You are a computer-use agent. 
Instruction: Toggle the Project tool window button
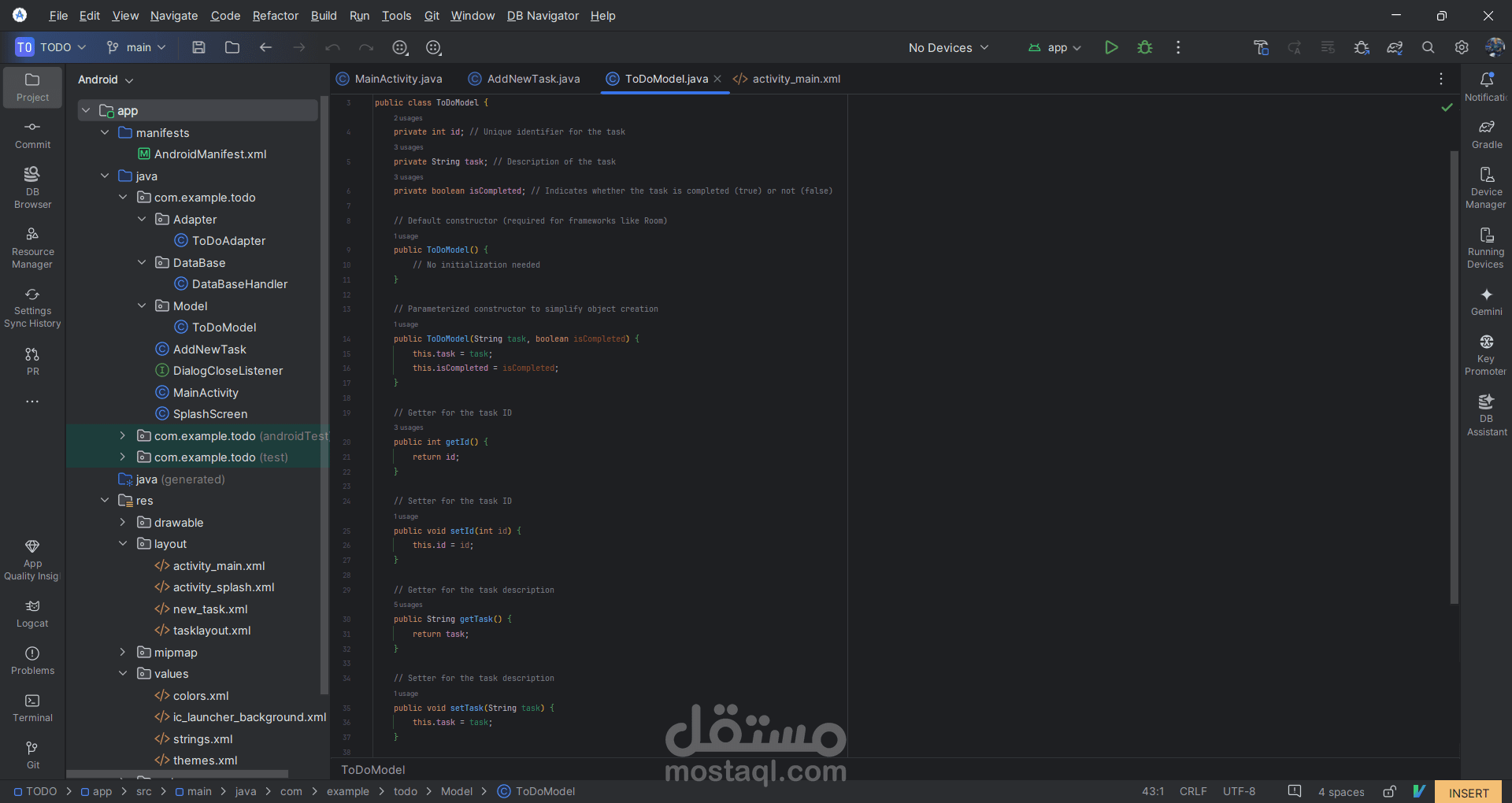coord(32,87)
